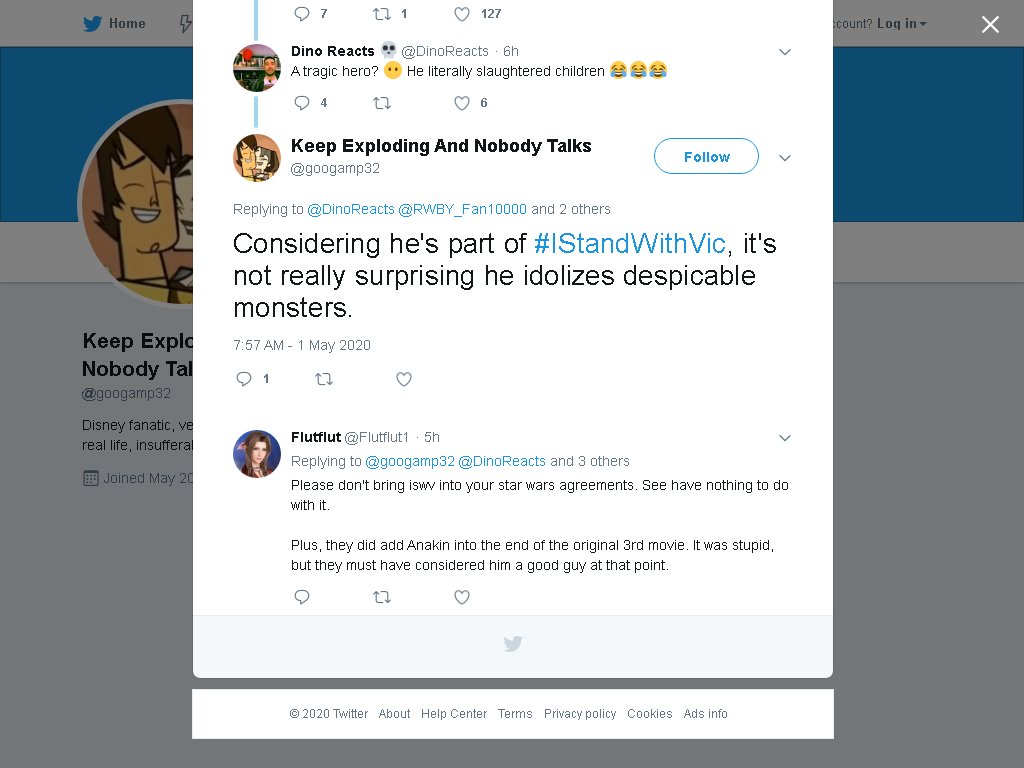Viewport: 1024px width, 768px height.
Task: Follow Keep Exploding And Nobody Talks
Action: click(x=706, y=156)
